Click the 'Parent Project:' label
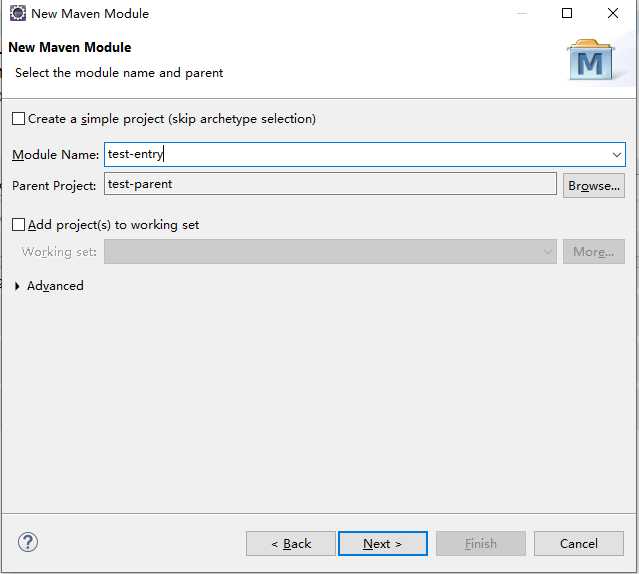The width and height of the screenshot is (639, 574). [54, 186]
